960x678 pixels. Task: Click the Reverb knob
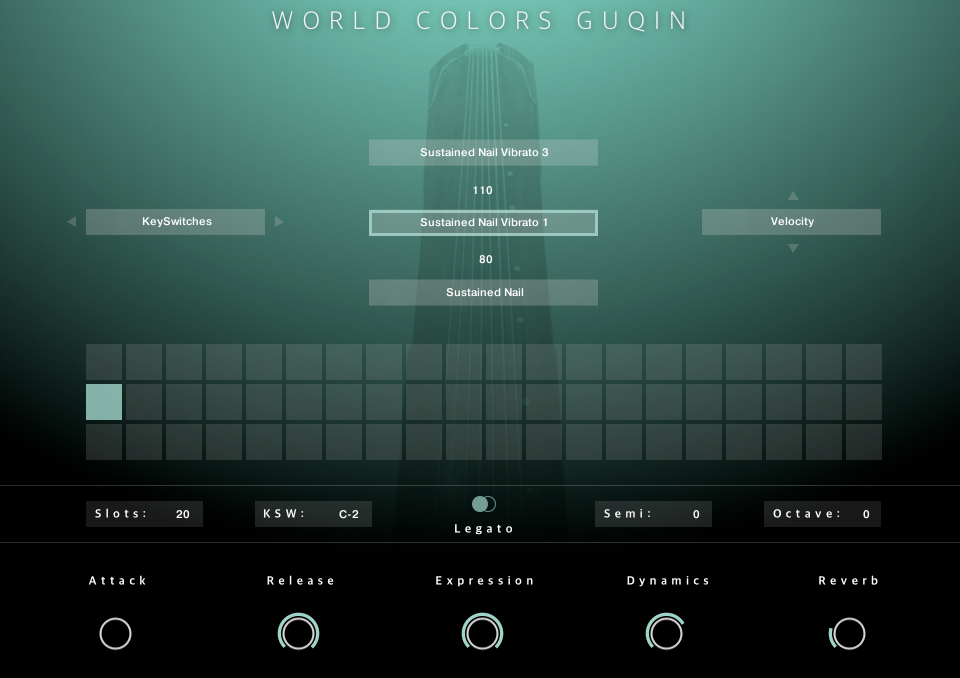pos(848,633)
